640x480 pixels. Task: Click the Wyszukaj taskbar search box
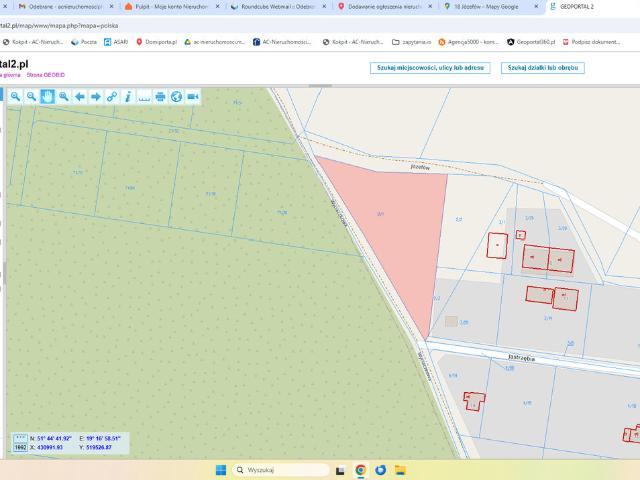(281, 470)
